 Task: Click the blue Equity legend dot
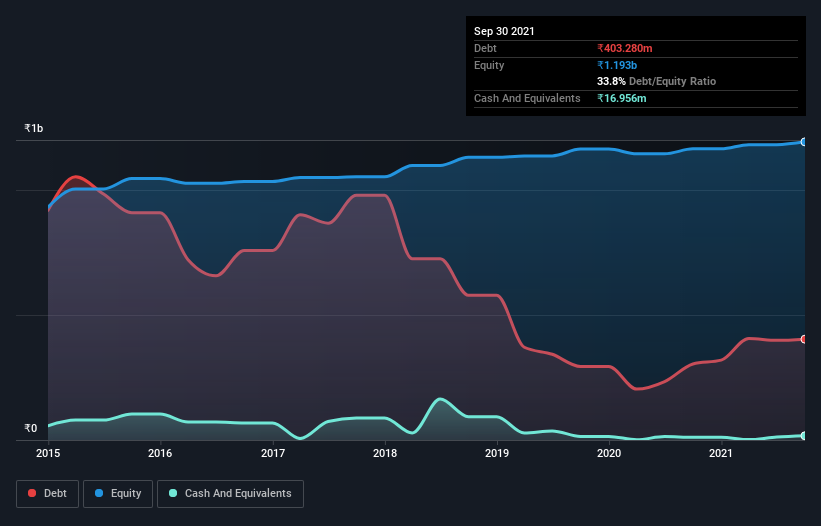point(99,493)
